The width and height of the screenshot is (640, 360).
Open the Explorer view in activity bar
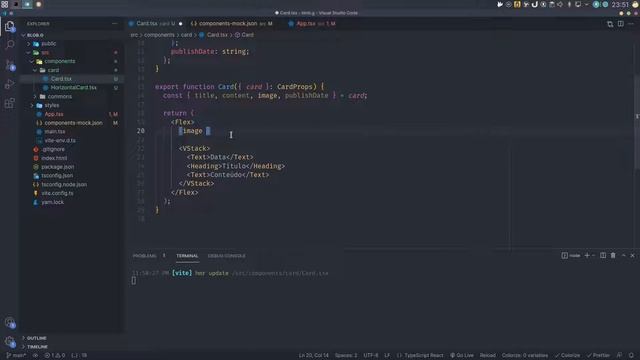tap(10, 27)
